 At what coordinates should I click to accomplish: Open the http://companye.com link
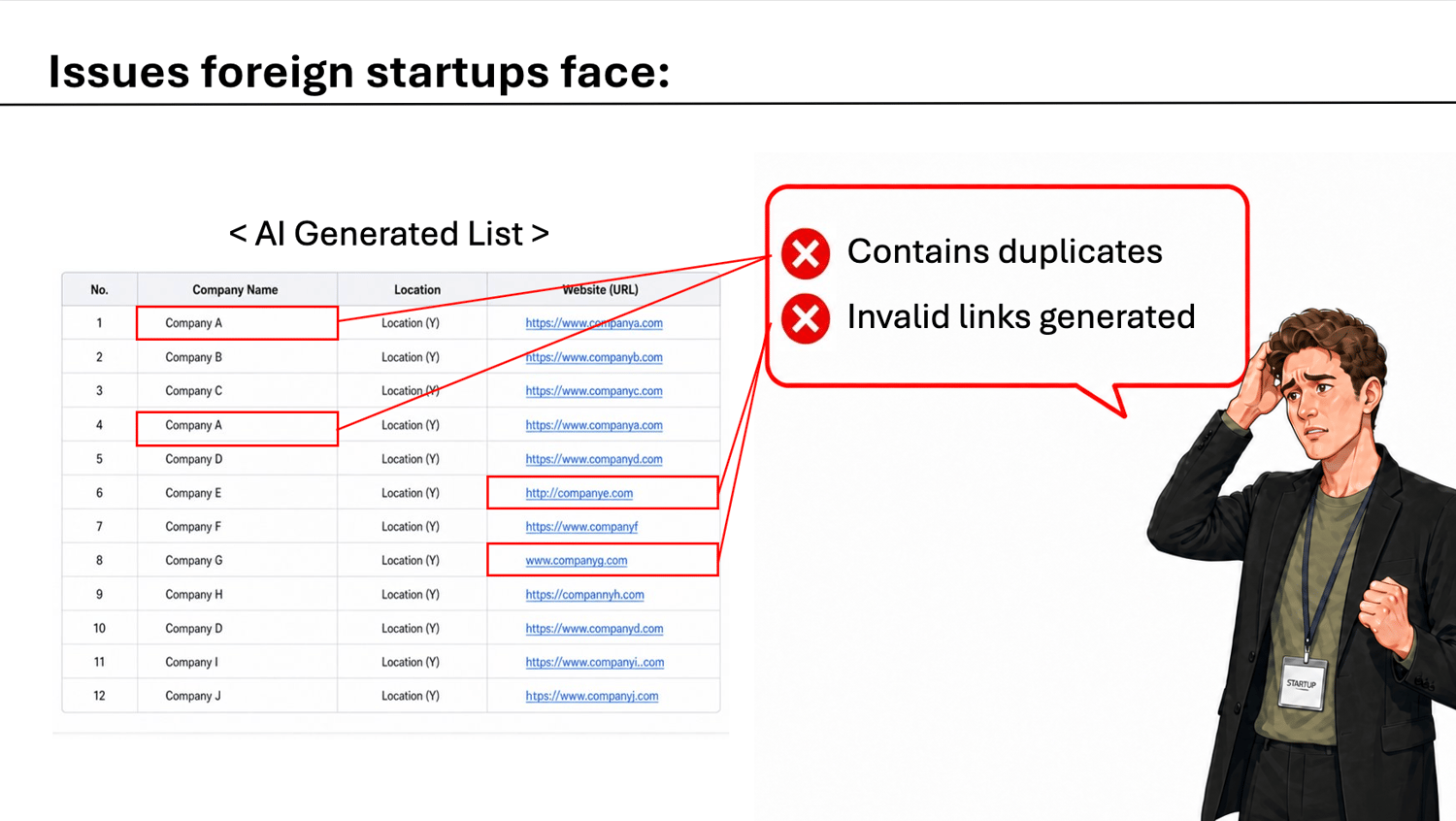pos(579,493)
